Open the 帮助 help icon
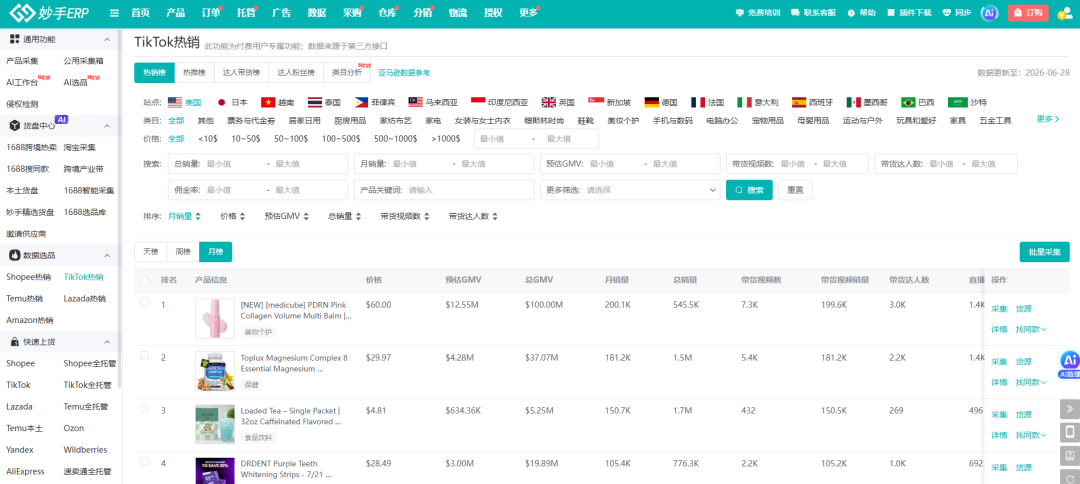The image size is (1080, 484). pyautogui.click(x=861, y=13)
